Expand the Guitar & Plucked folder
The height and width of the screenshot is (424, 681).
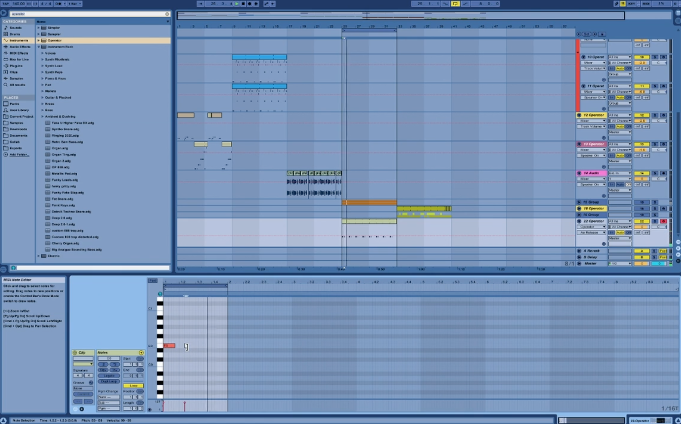click(x=42, y=97)
